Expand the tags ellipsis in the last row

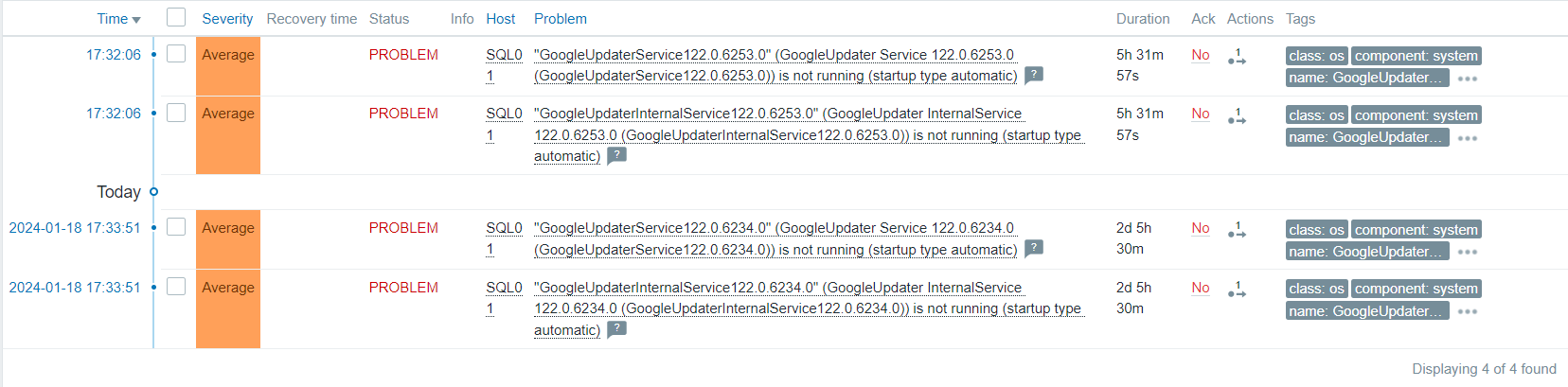click(x=1468, y=311)
